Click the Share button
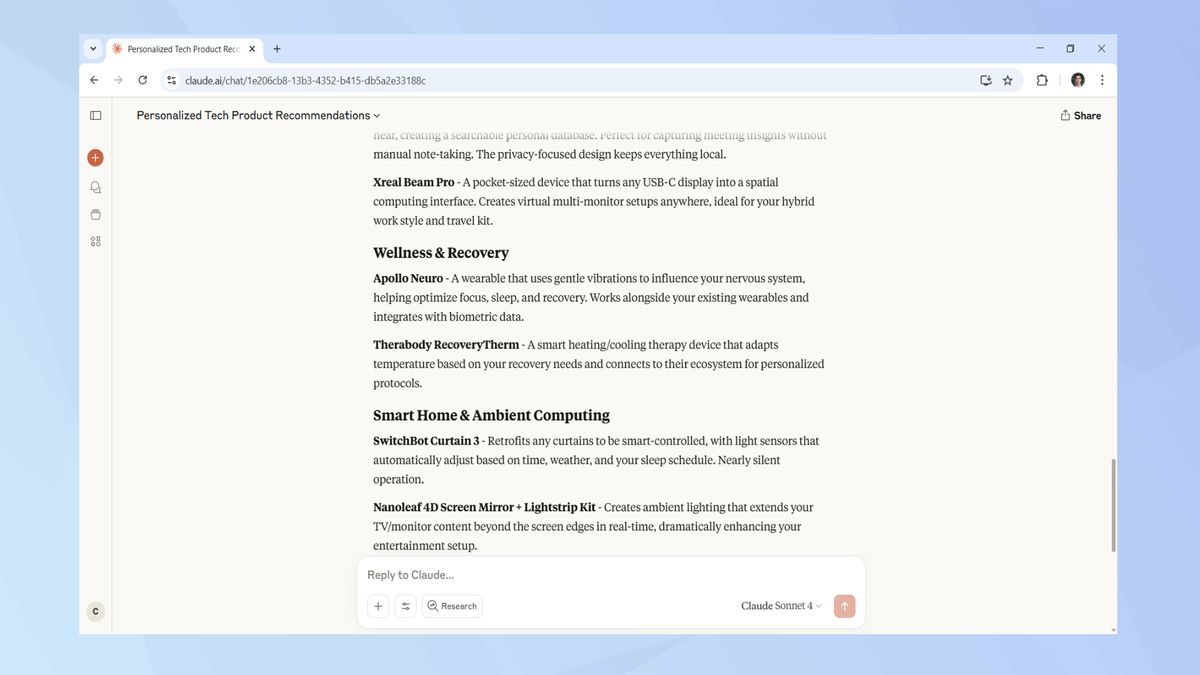The width and height of the screenshot is (1200, 675). tap(1080, 115)
